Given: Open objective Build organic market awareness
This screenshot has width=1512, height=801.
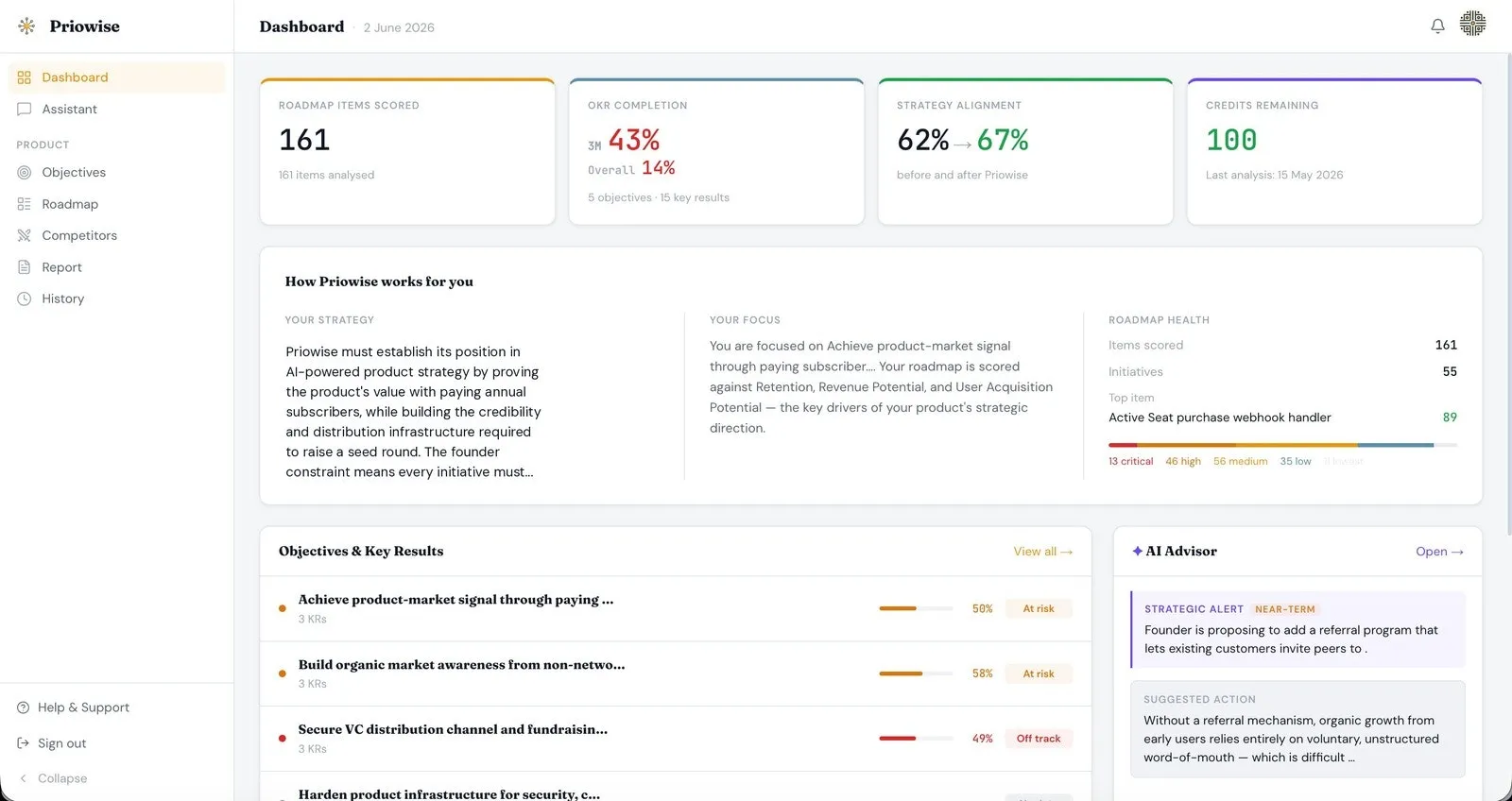Looking at the screenshot, I should coord(676,674).
